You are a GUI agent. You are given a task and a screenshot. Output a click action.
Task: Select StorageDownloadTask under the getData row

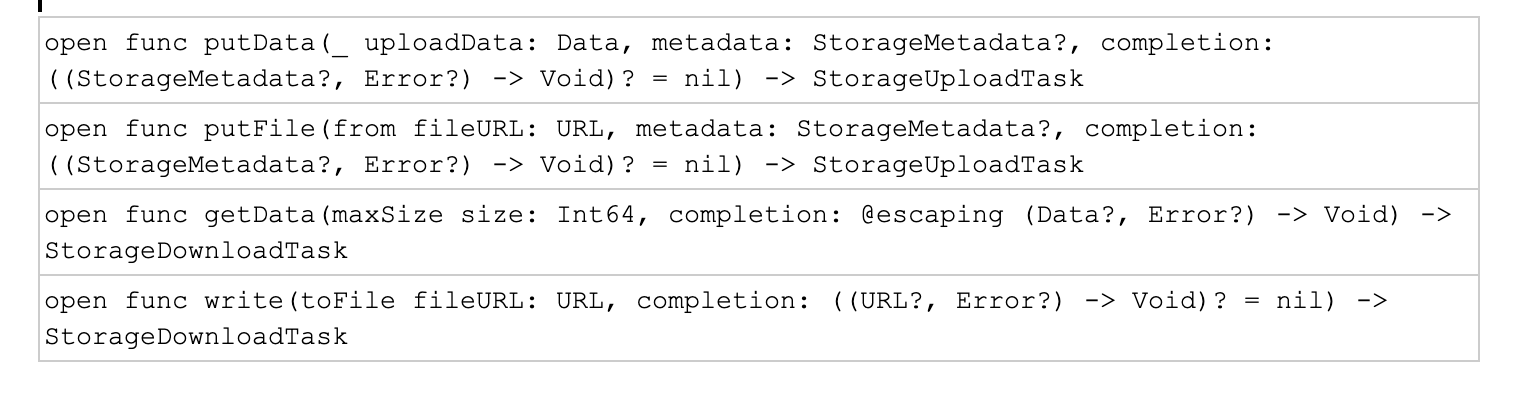coord(197,250)
